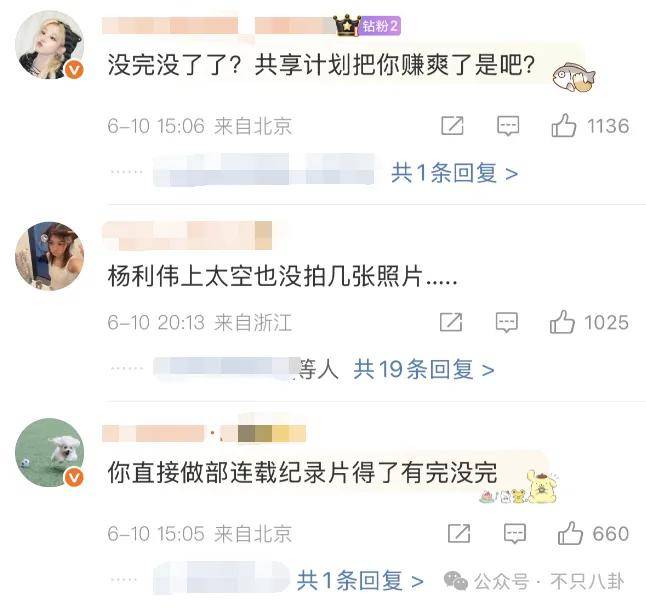Viewport: 646px width, 608px height.
Task: Reply to the comment from 浙江
Action: tap(506, 323)
